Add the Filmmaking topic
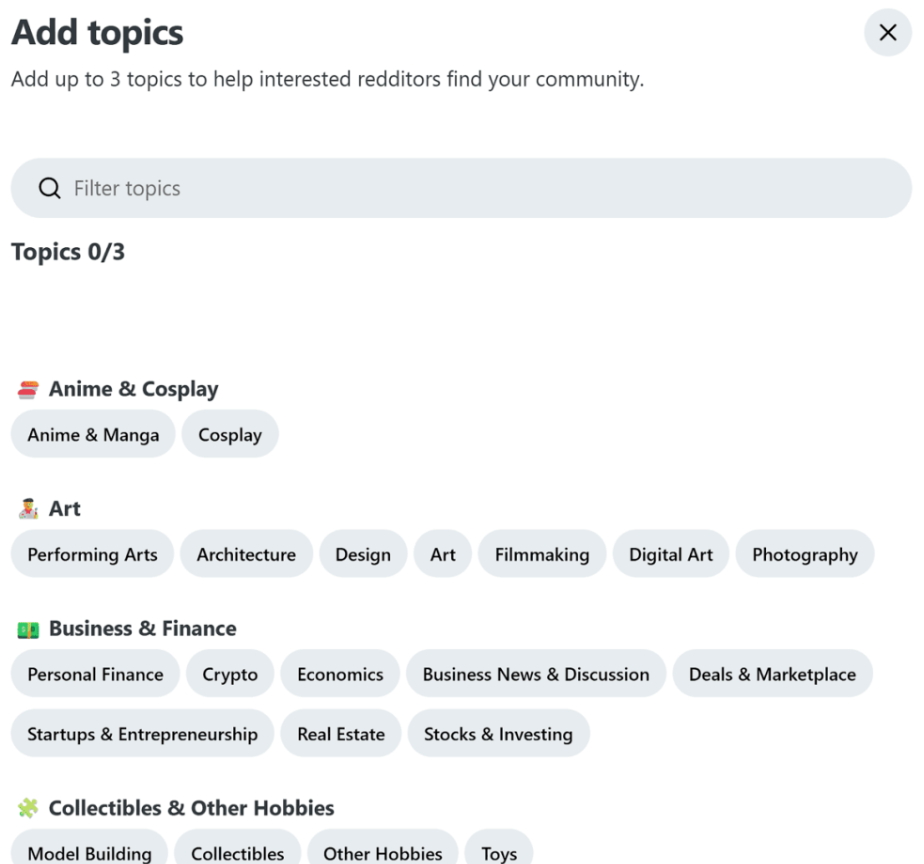This screenshot has width=924, height=864. coord(542,555)
